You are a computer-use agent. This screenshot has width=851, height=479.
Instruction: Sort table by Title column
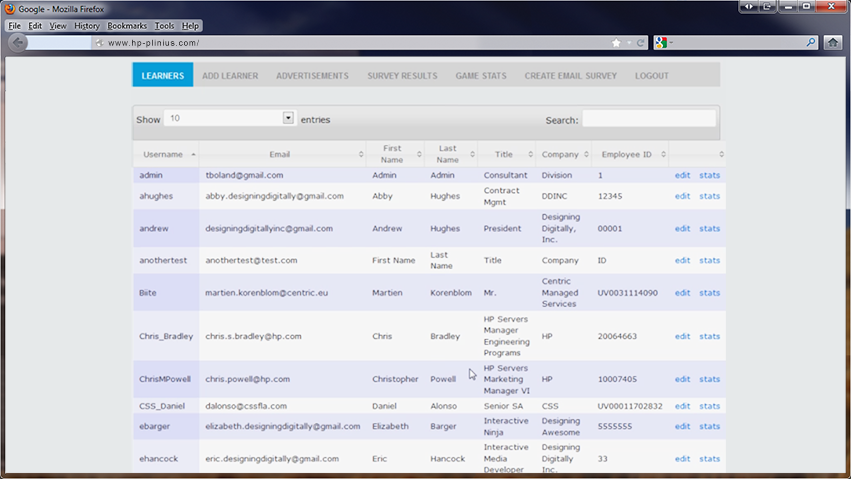click(507, 154)
